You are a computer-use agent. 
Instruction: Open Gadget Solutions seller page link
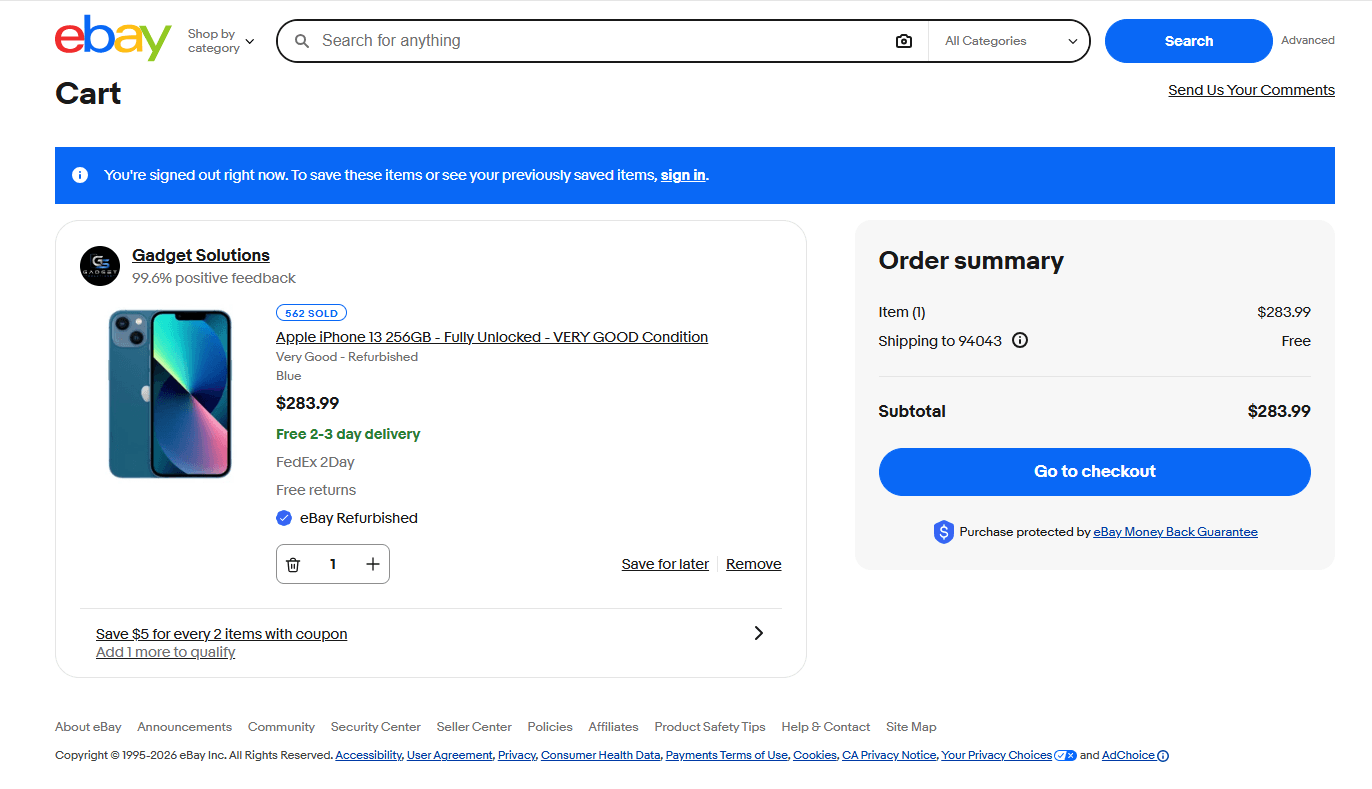click(201, 255)
